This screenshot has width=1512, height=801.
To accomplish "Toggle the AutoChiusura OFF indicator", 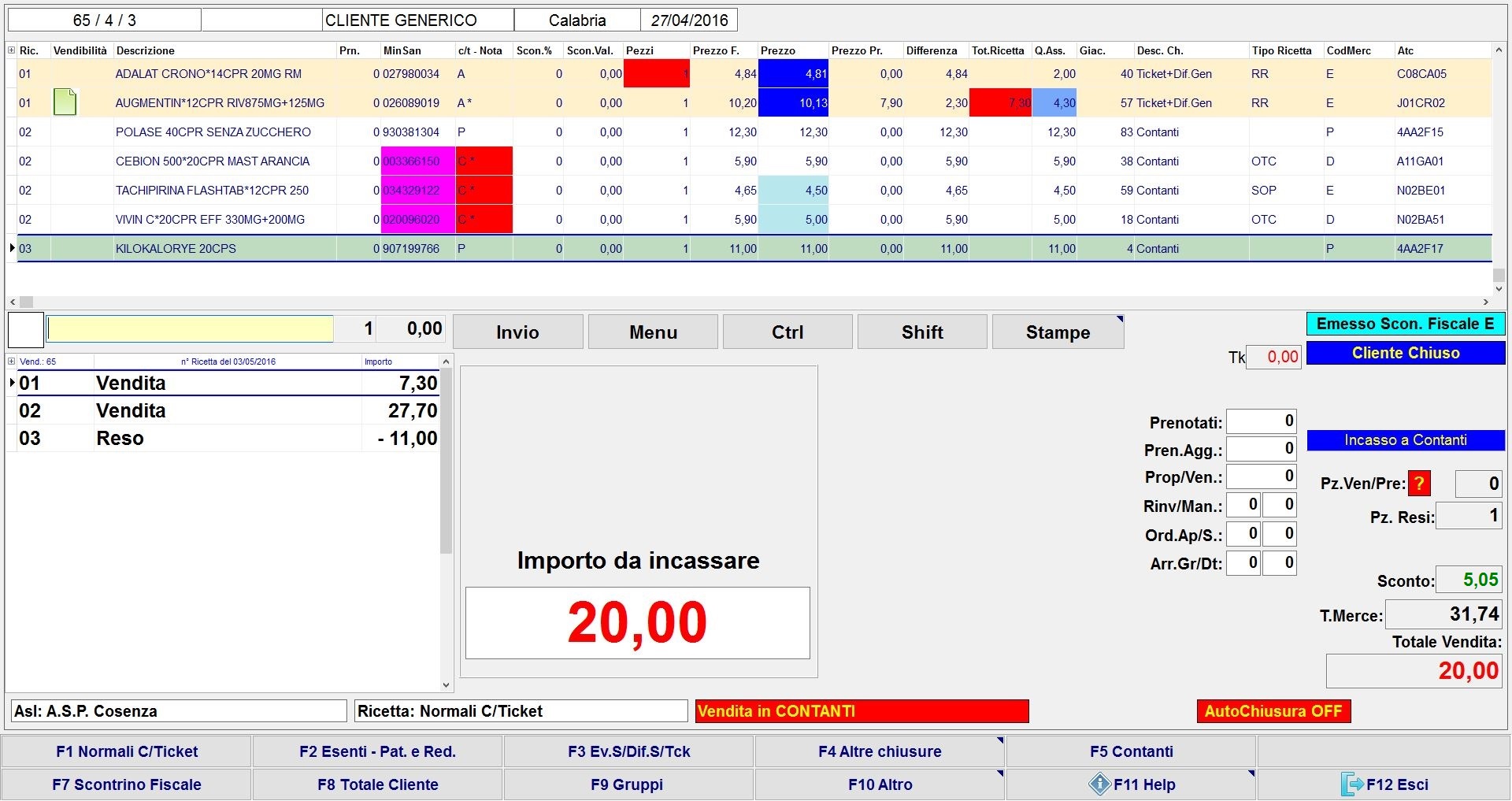I will click(1273, 711).
